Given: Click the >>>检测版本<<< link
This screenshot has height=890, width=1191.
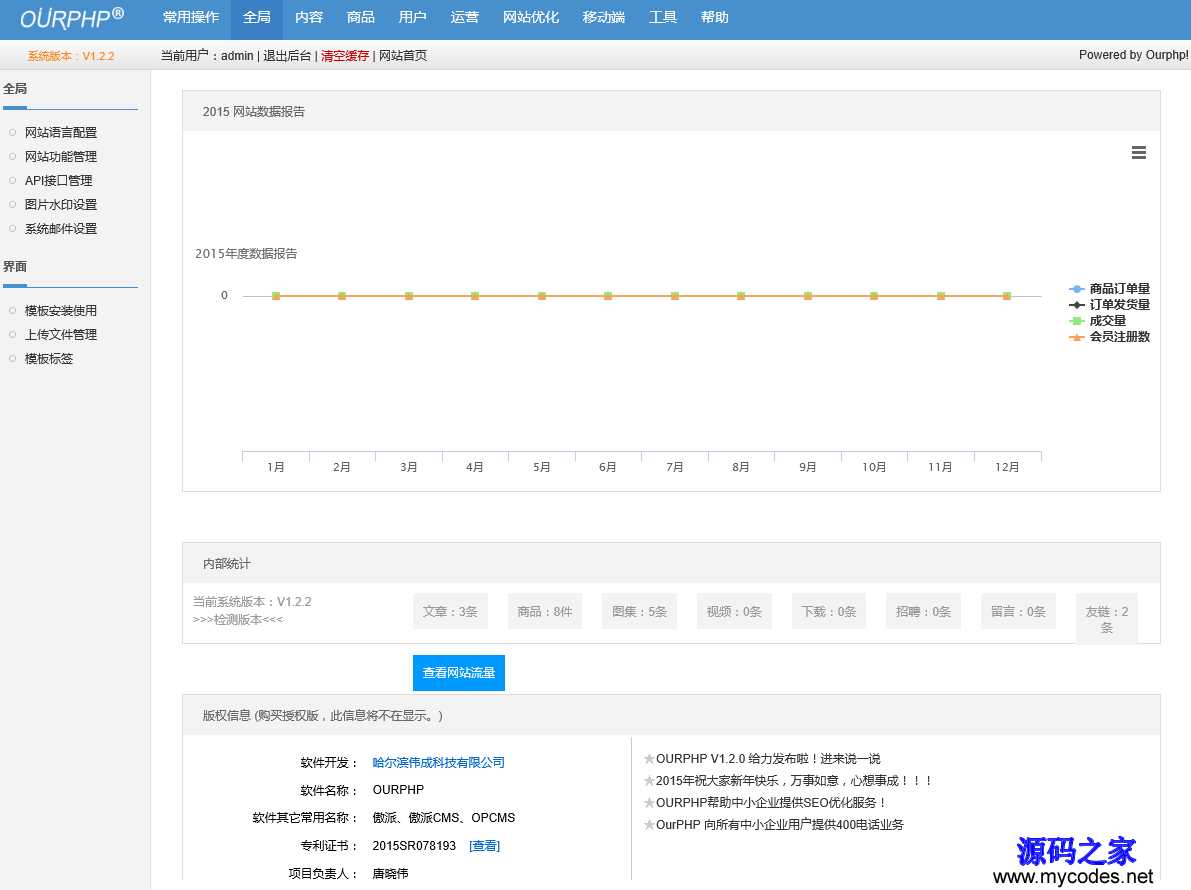Looking at the screenshot, I should pos(238,620).
